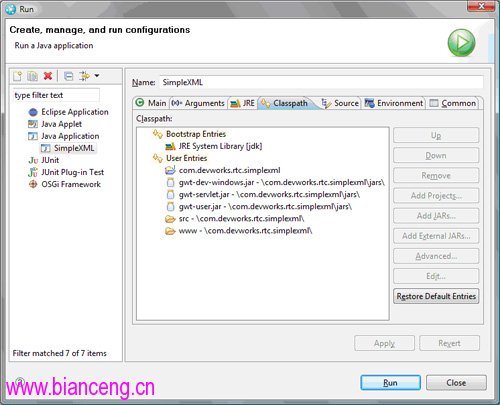This screenshot has width=500, height=405.
Task: Switch to the Source tab
Action: [x=340, y=103]
